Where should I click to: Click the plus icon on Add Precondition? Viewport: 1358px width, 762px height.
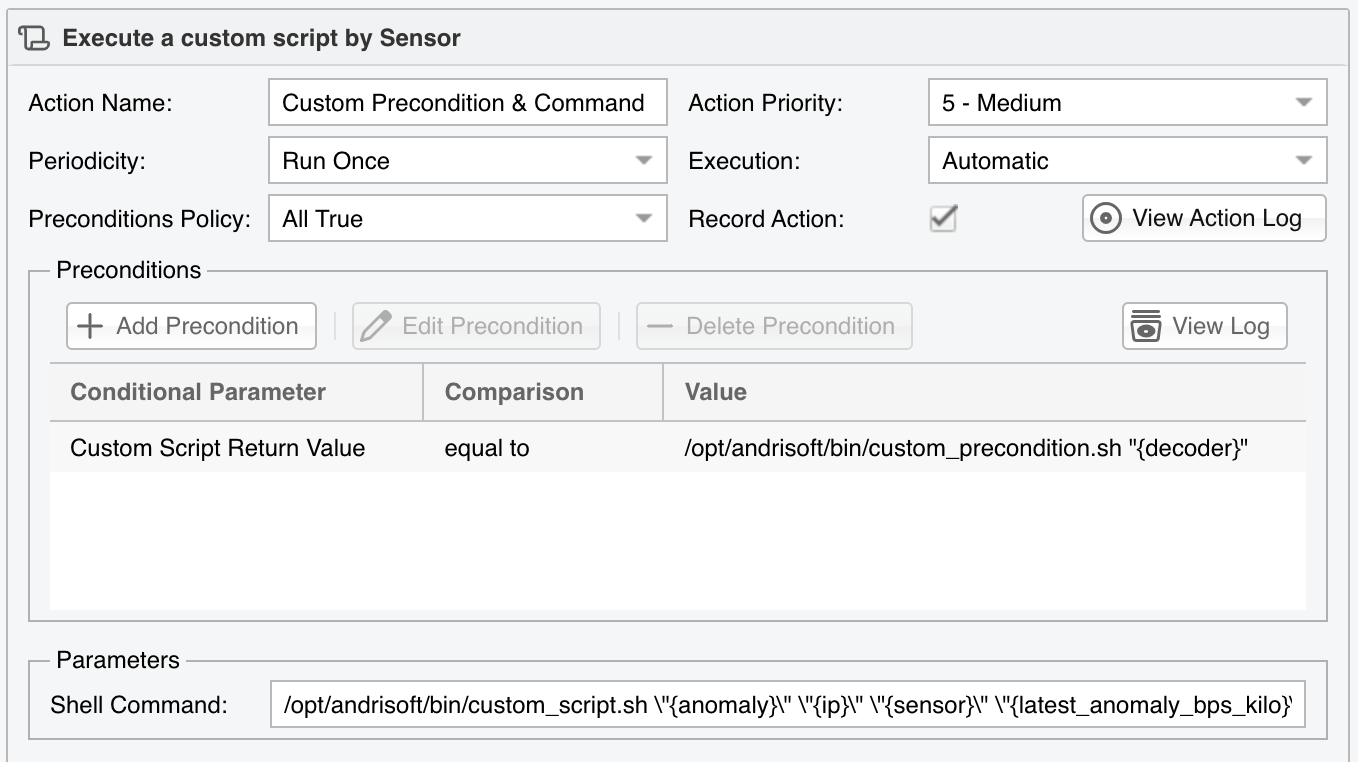(91, 326)
